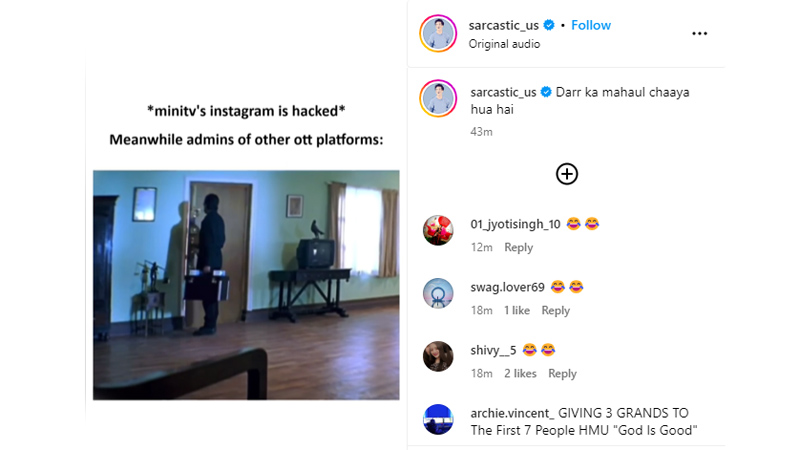Open the sarcastic_us username in the header

(505, 25)
